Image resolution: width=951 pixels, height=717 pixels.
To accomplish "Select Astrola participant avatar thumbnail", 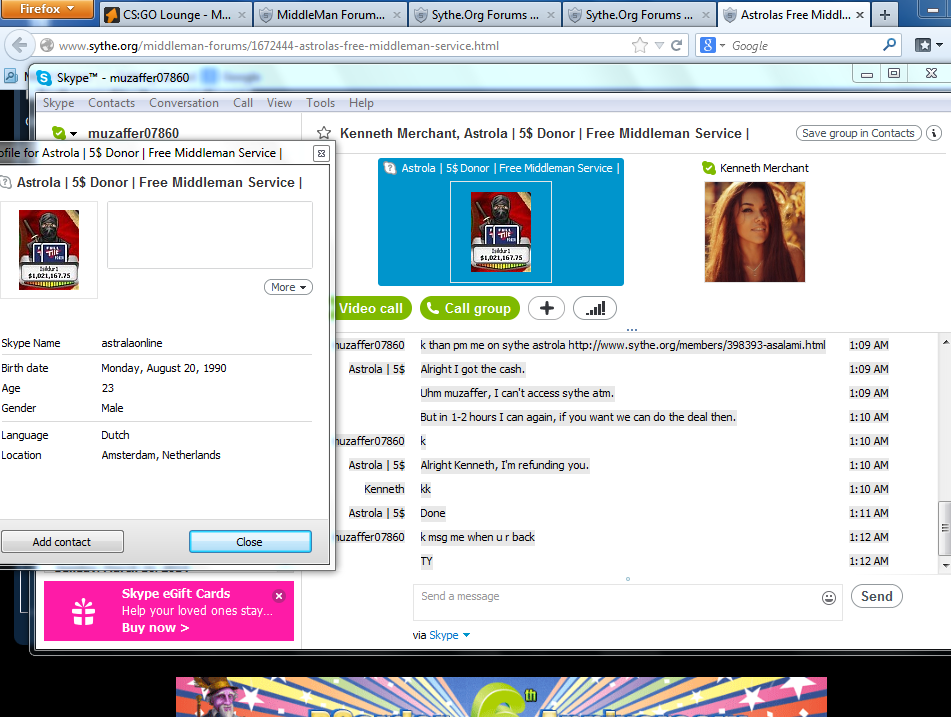I will coord(500,232).
